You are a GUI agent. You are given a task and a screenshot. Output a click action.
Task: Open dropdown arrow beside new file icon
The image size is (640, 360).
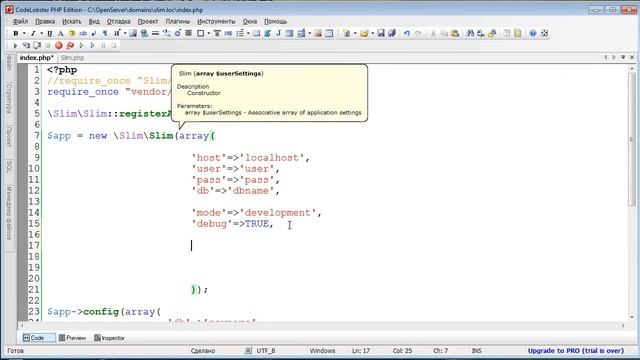[355, 33]
